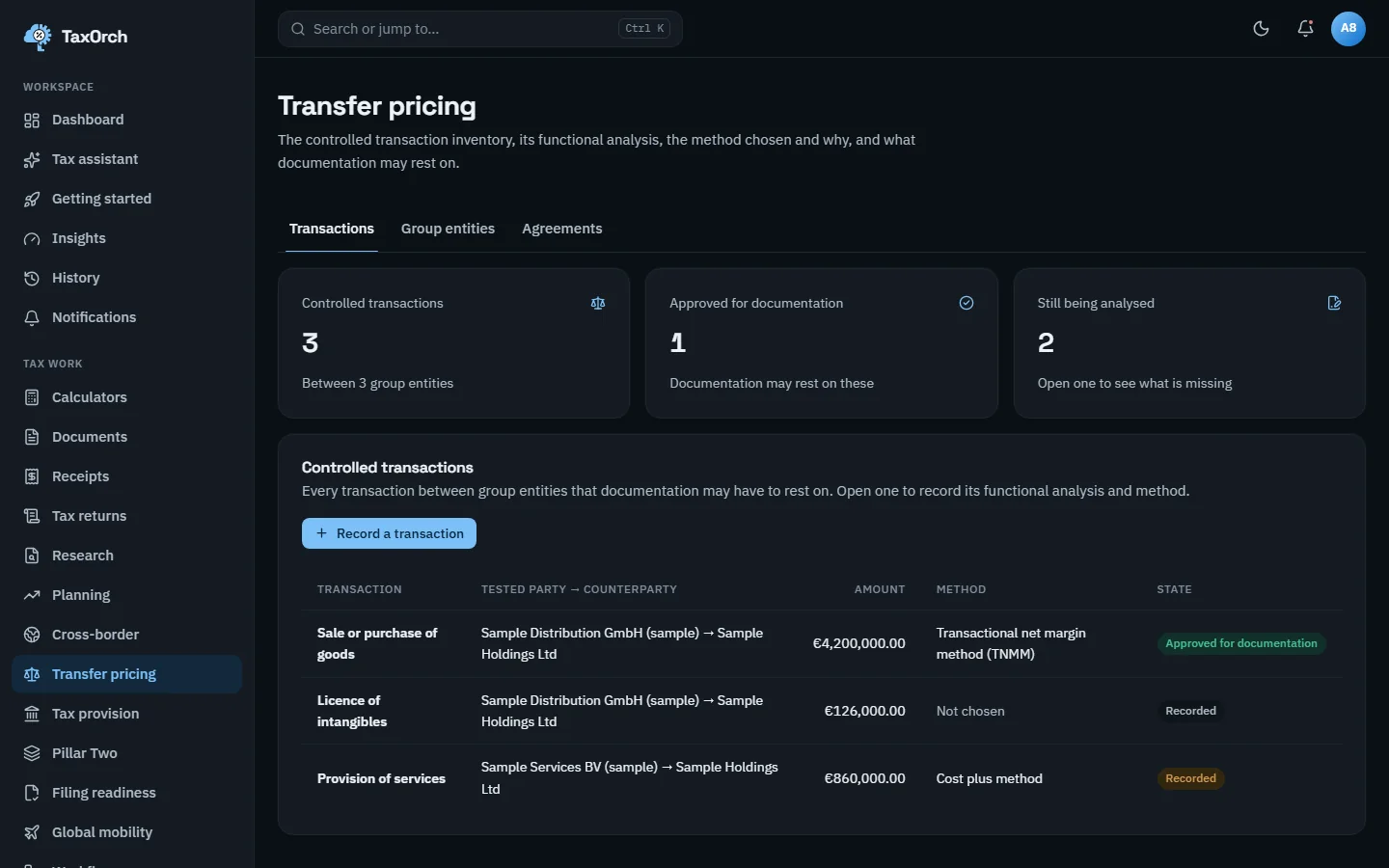Open Cross-border globe icon
Screen dimensions: 1389x868
tap(32, 635)
